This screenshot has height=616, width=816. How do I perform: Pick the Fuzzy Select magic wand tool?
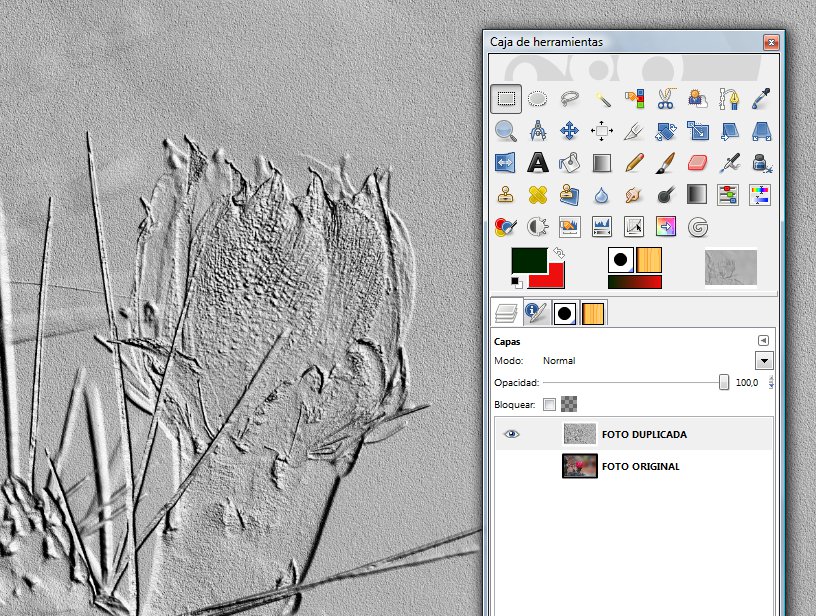click(x=602, y=98)
